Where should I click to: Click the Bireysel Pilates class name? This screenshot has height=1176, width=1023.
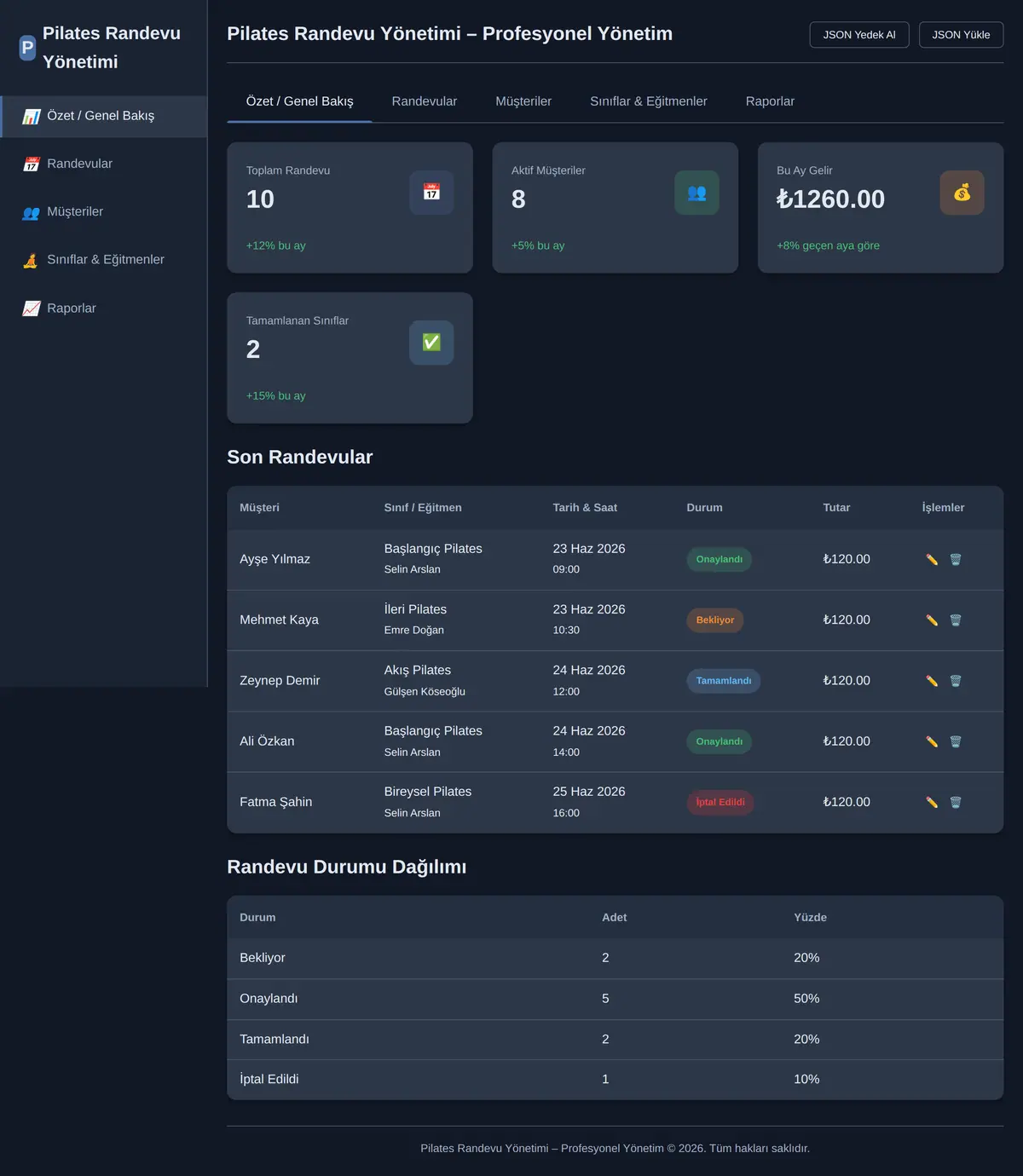tap(428, 792)
